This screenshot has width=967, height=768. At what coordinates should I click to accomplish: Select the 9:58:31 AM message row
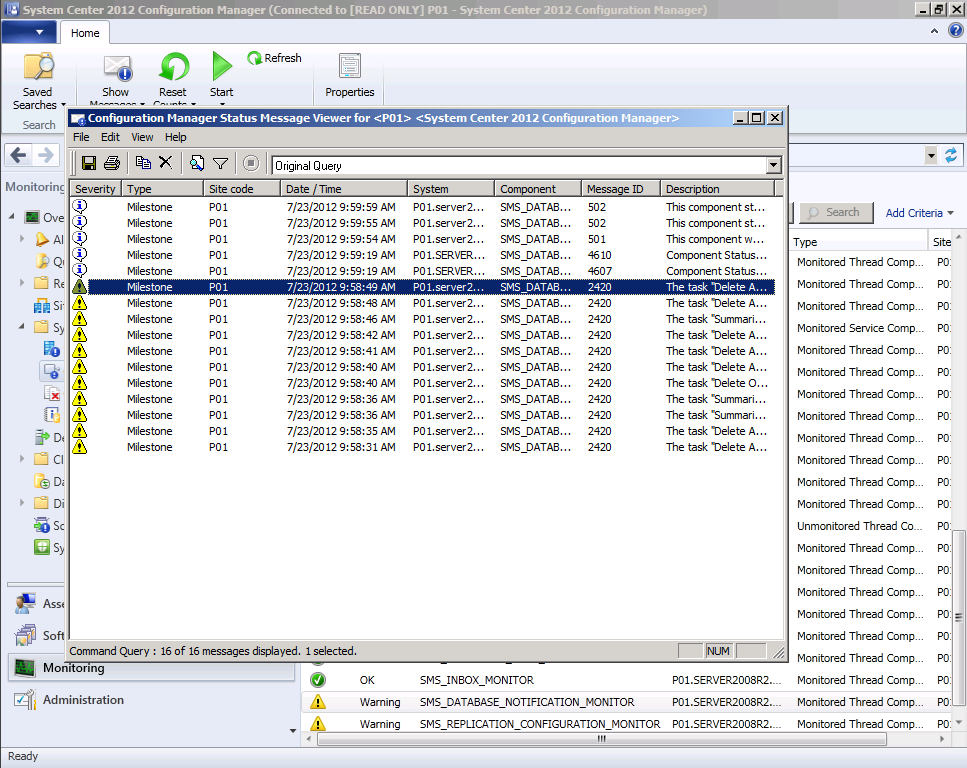point(424,447)
